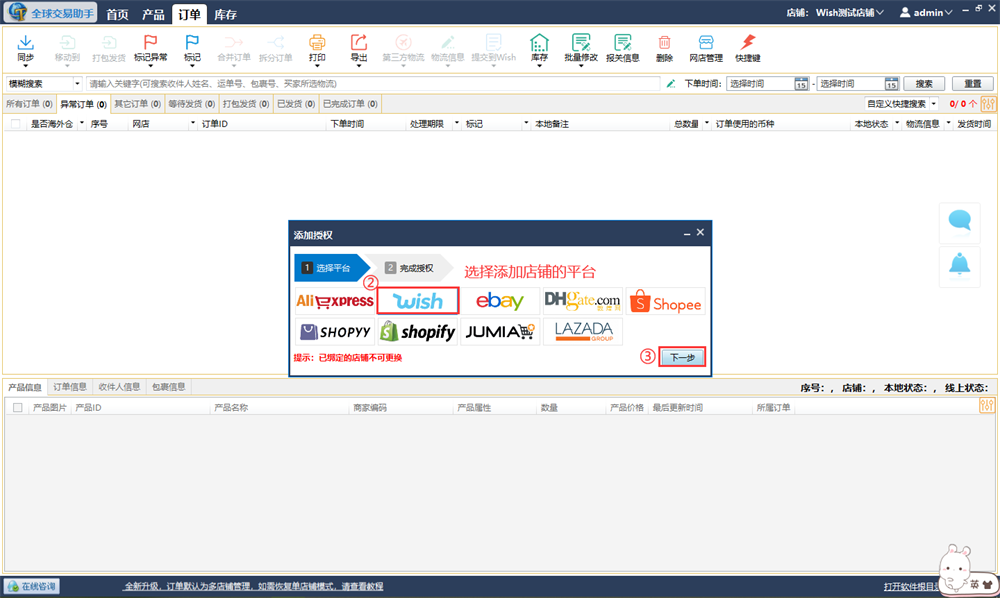The height and width of the screenshot is (598, 1000).
Task: Click the 物流信息 toolbar icon
Action: [448, 43]
